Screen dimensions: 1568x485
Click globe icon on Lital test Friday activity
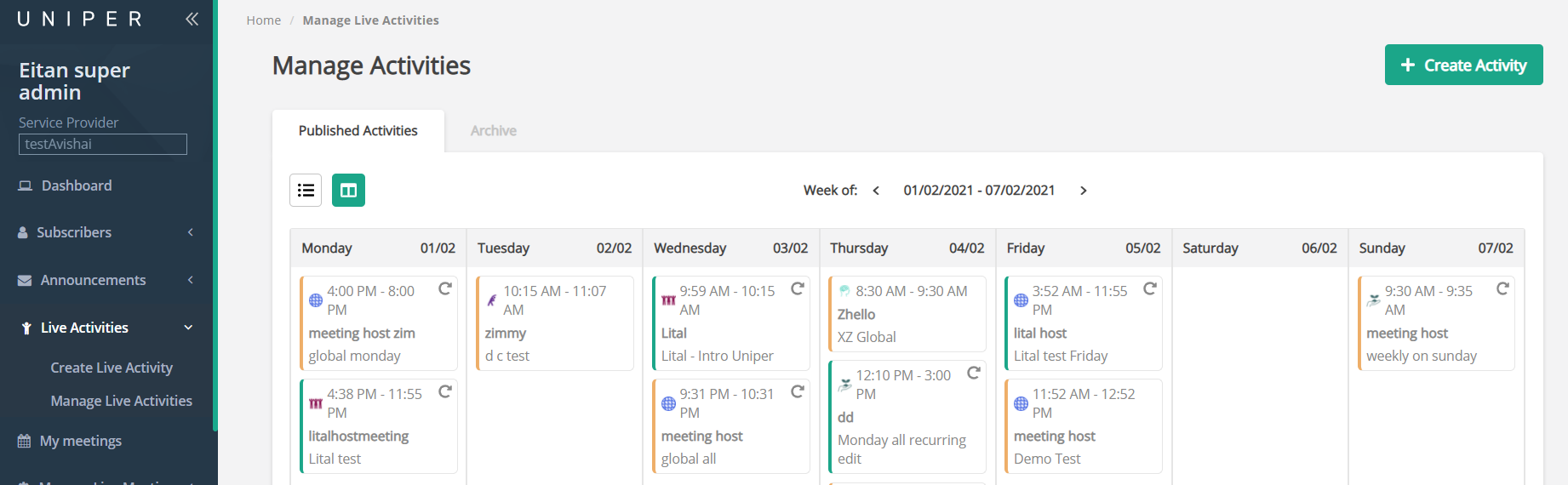click(1021, 300)
